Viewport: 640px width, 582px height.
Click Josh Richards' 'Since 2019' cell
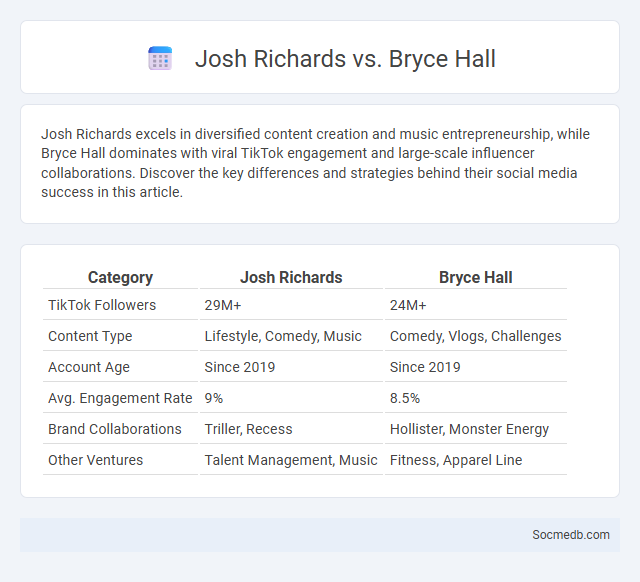[240, 367]
